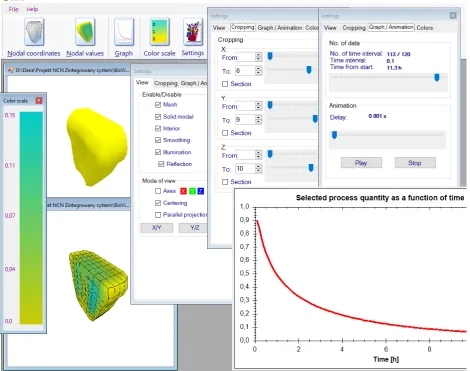Image resolution: width=470 pixels, height=371 pixels.
Task: Click the X/Y view button
Action: click(x=157, y=228)
